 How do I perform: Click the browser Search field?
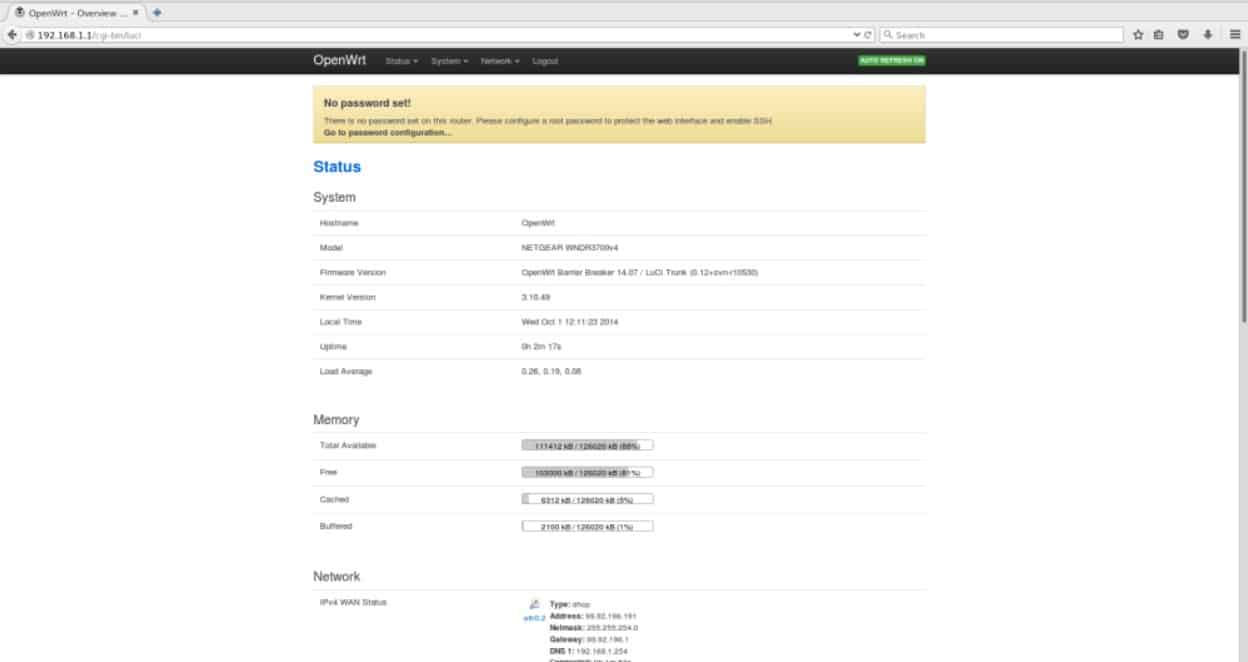[x=1001, y=34]
